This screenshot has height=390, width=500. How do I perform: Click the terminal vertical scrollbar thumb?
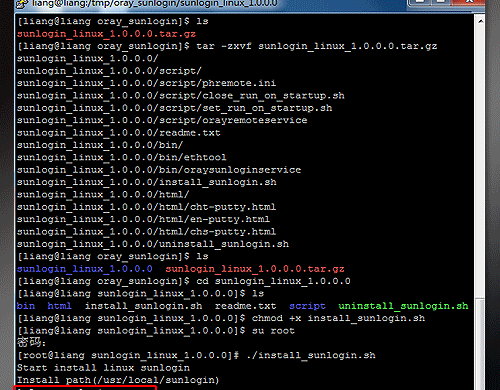[480, 345]
